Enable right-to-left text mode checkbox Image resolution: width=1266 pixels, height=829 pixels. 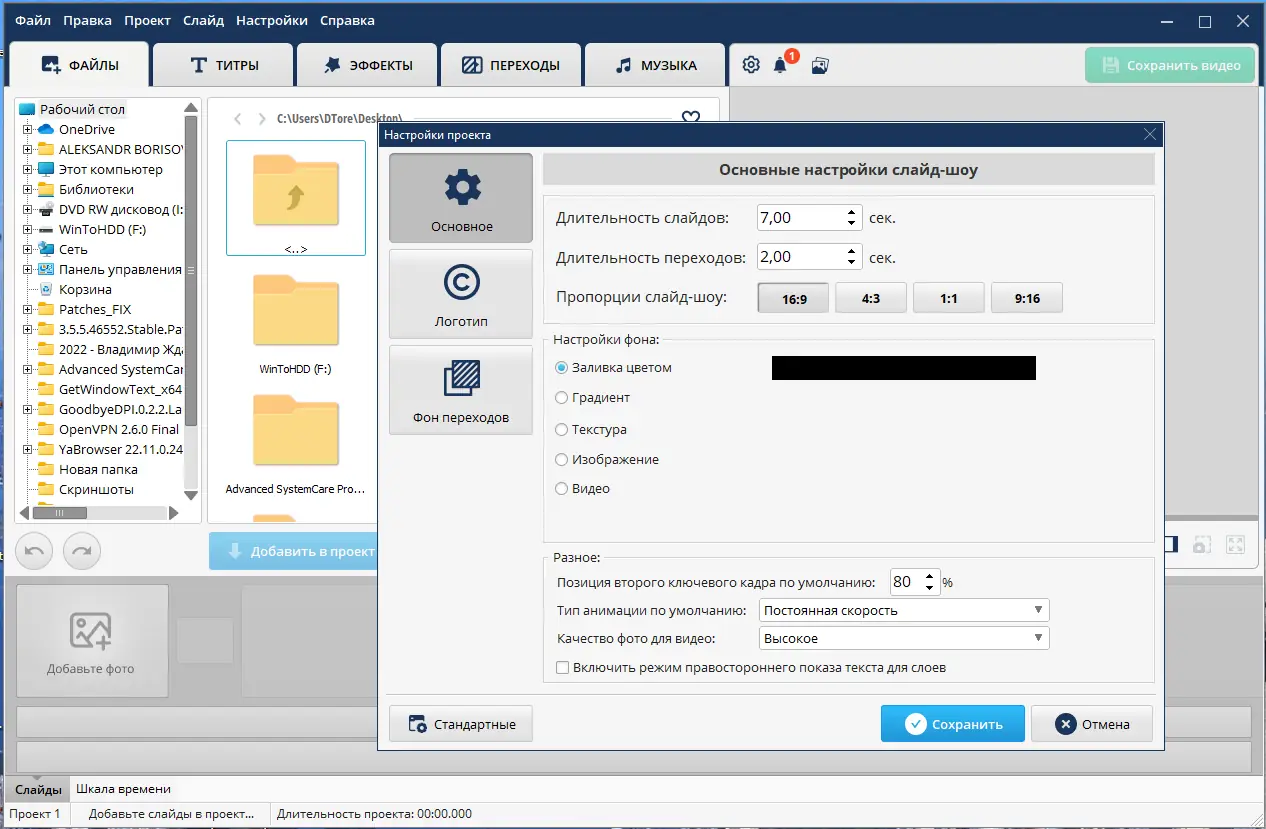tap(563, 667)
